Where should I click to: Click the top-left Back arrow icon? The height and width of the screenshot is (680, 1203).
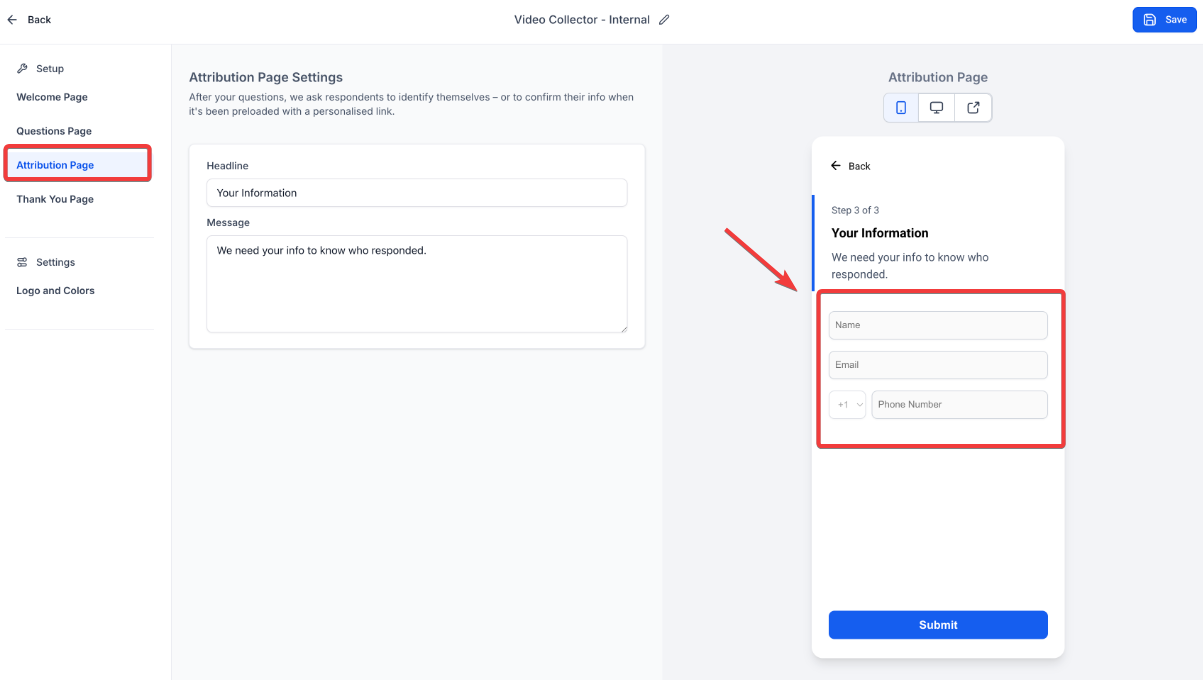pyautogui.click(x=12, y=20)
